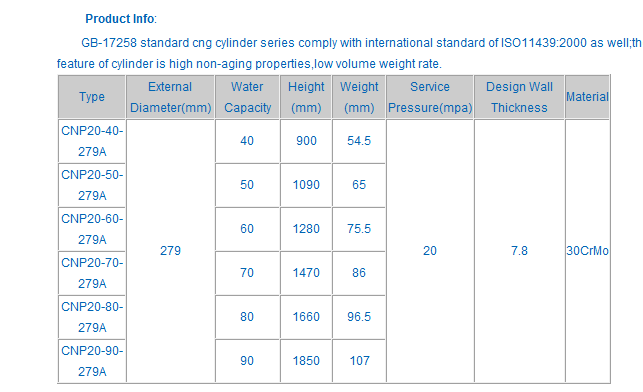Click the Service Pressure(mpa) header
The image size is (643, 392).
[x=430, y=97]
